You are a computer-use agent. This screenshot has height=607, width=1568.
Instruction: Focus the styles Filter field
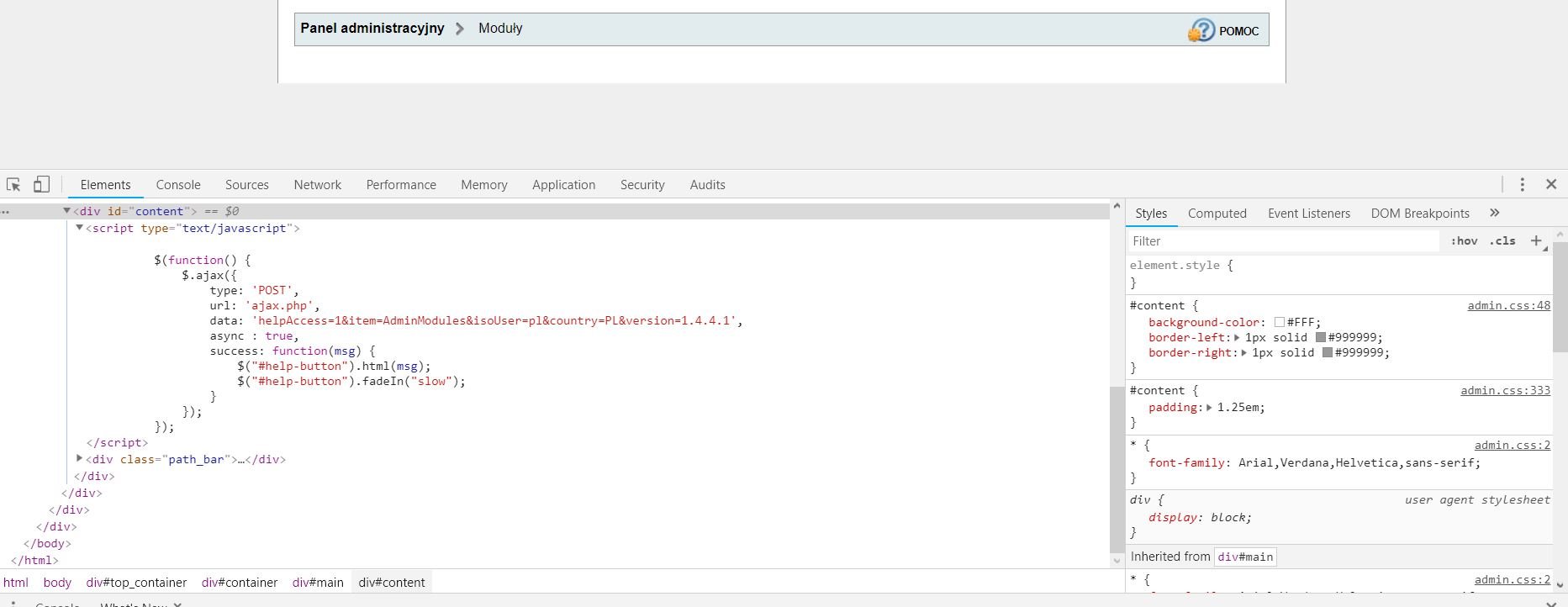1283,241
